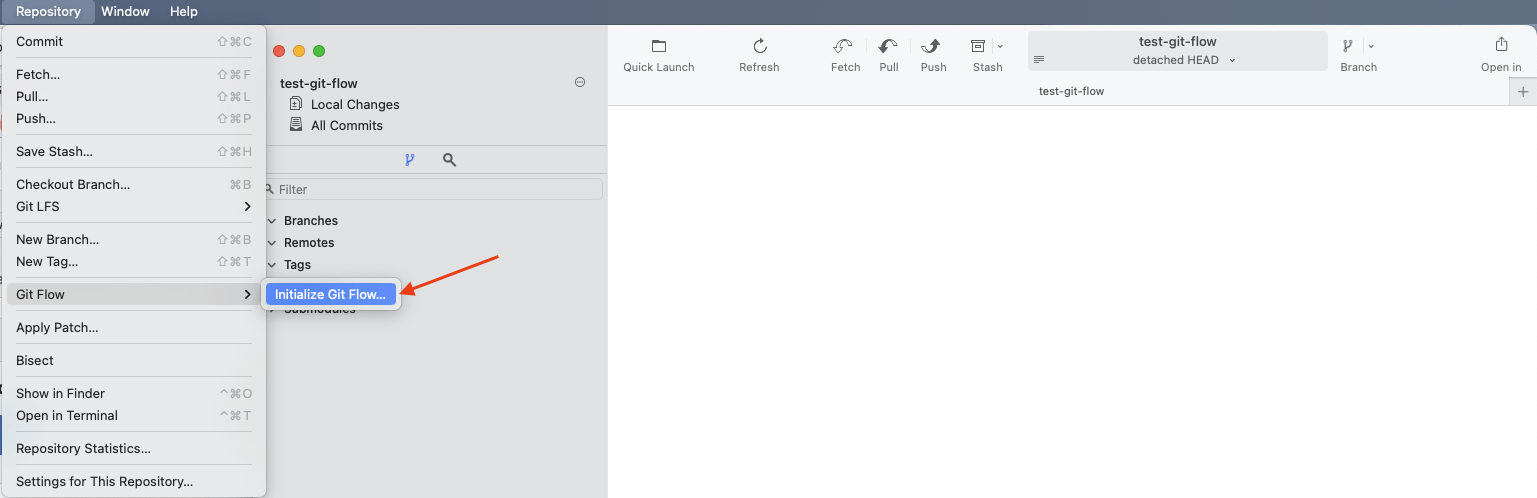Viewport: 1537px width, 498px height.
Task: Add a new tab with plus button
Action: (1523, 92)
